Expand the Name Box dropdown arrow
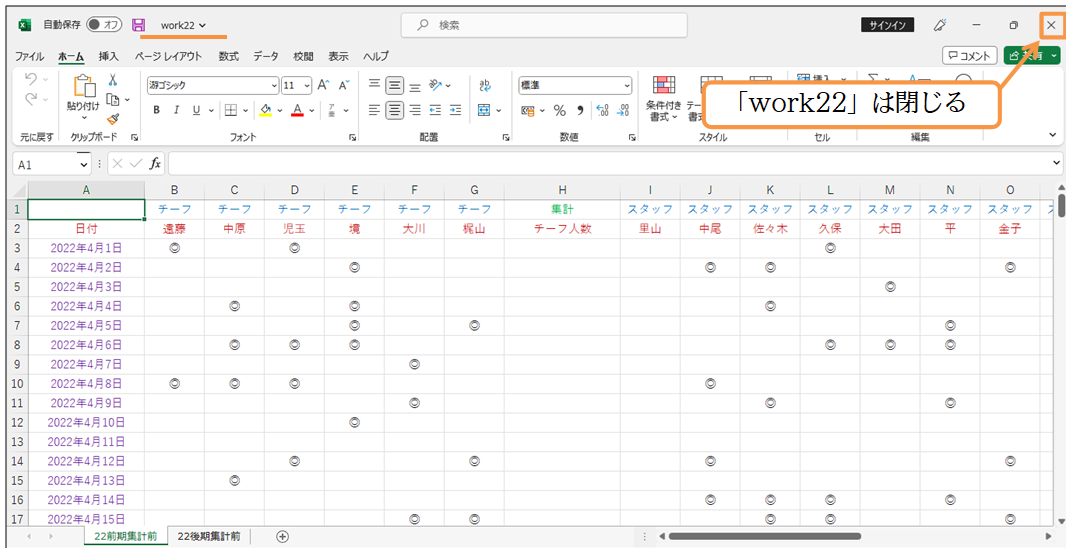 84,163
